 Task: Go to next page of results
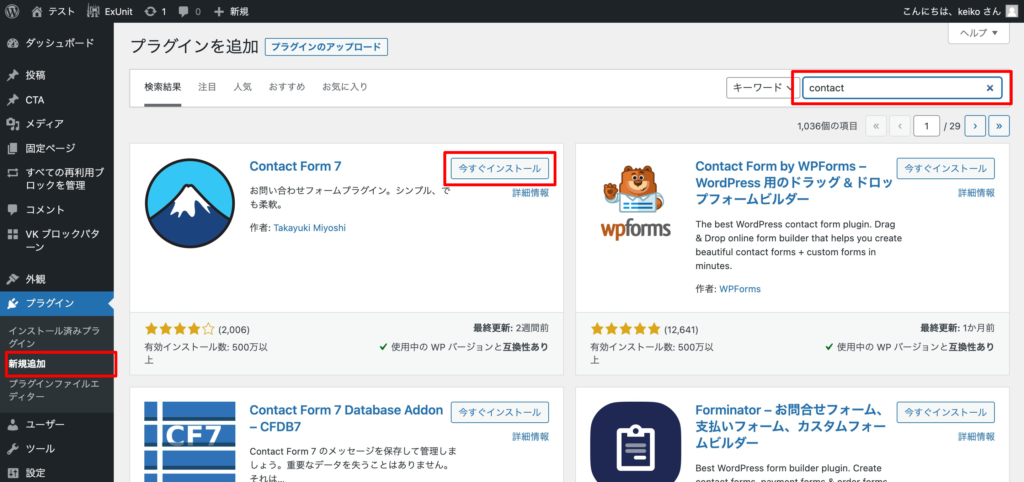pyautogui.click(x=974, y=126)
